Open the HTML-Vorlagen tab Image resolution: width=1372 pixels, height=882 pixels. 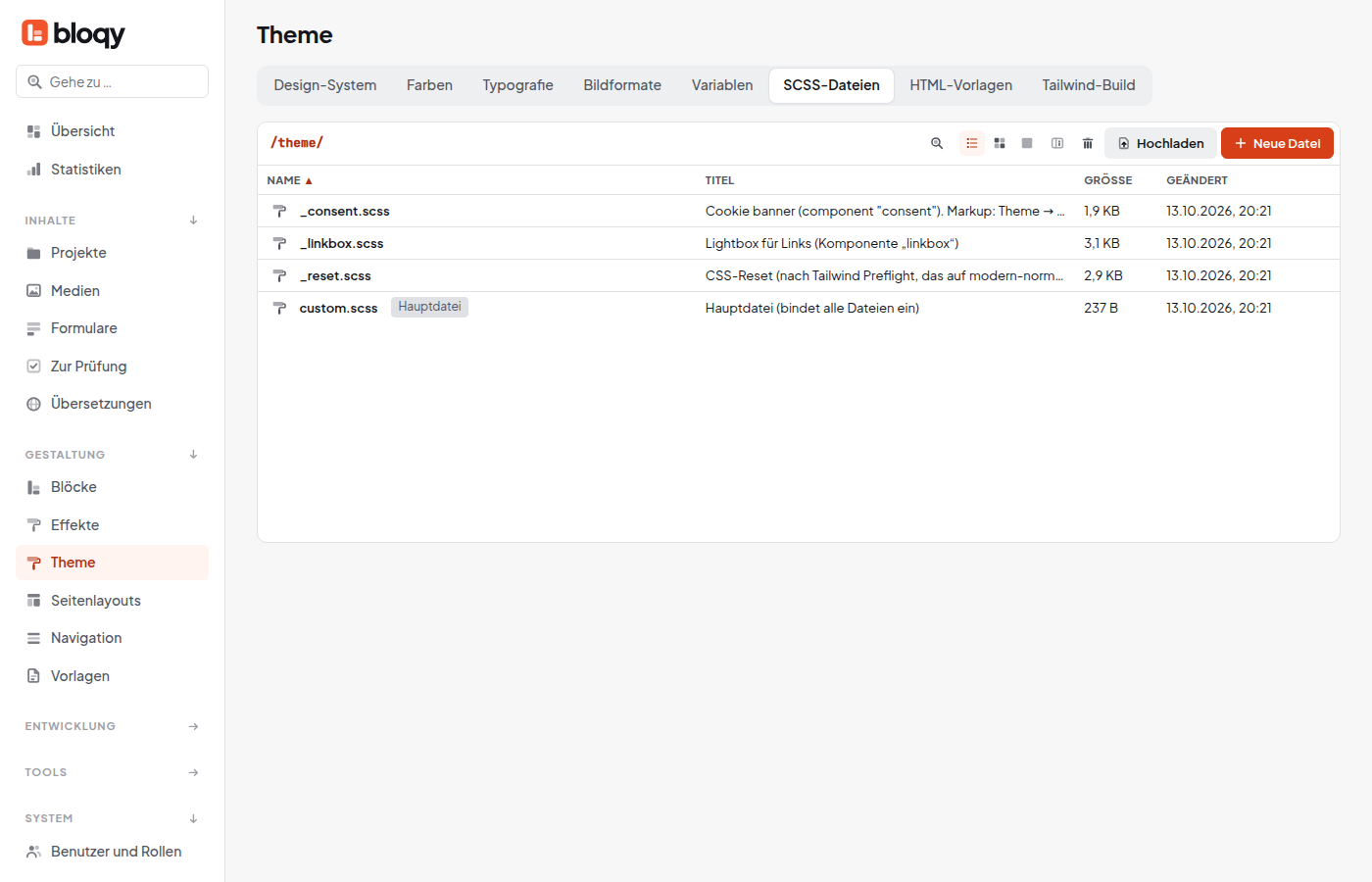[960, 85]
